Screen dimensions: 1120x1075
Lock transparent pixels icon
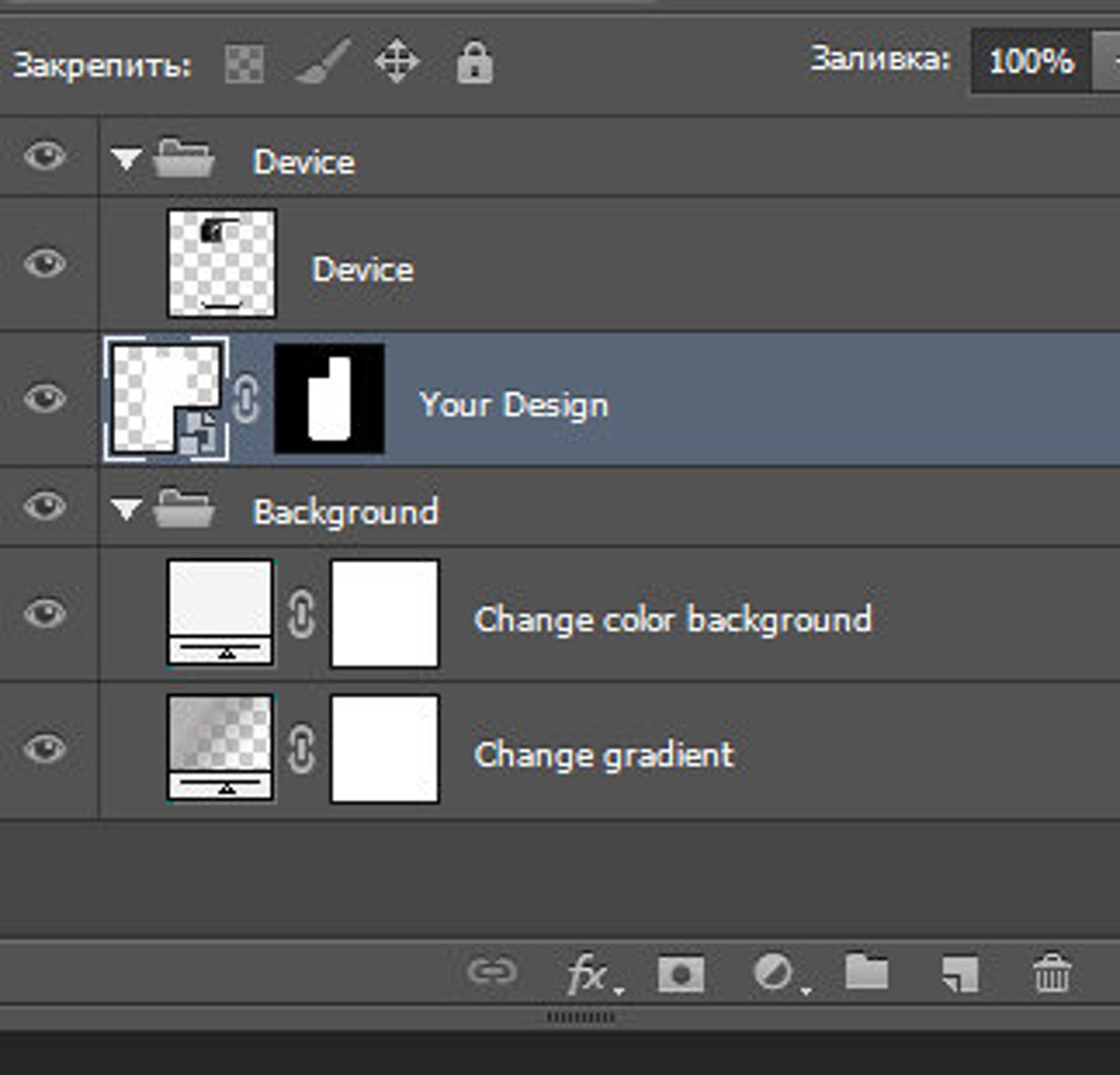tap(245, 64)
